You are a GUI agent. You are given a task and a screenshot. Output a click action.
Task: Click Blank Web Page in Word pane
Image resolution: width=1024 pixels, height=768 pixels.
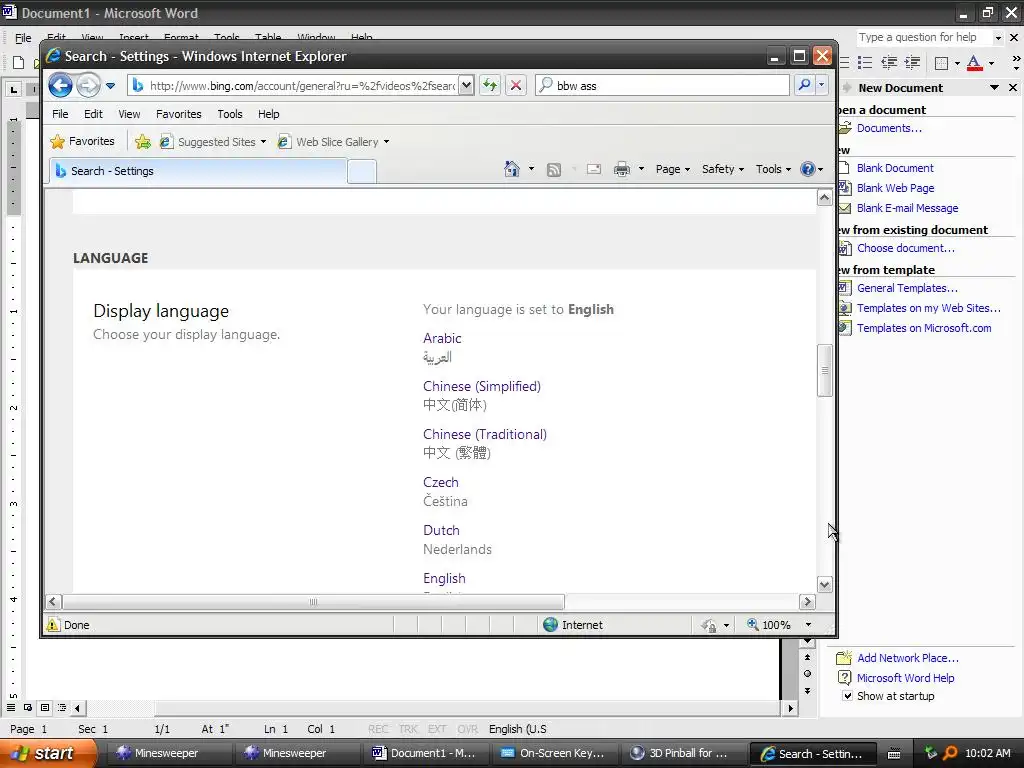click(x=895, y=188)
